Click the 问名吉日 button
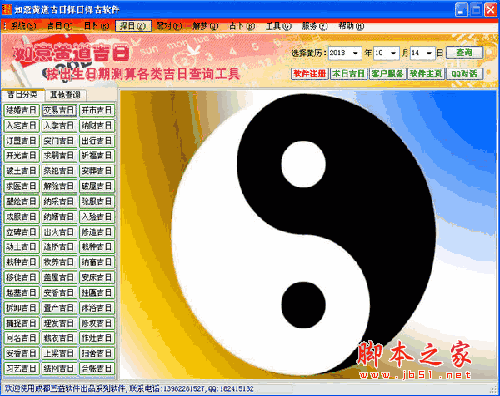Image resolution: width=500 pixels, height=396 pixels. [21, 338]
